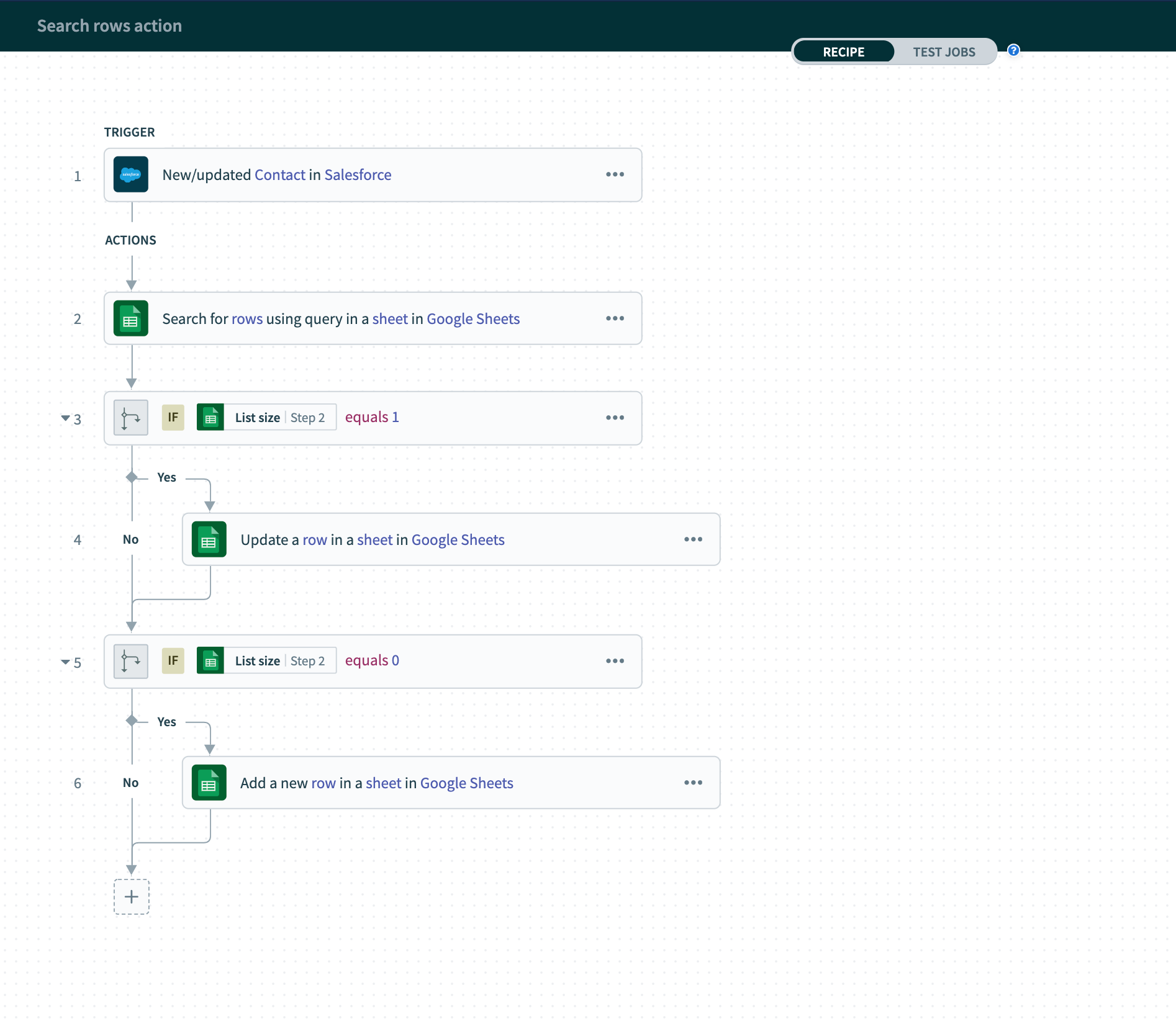Viewport: 1176px width, 1021px height.
Task: Click the Google Sheets icon in search rows step
Action: coord(130,318)
